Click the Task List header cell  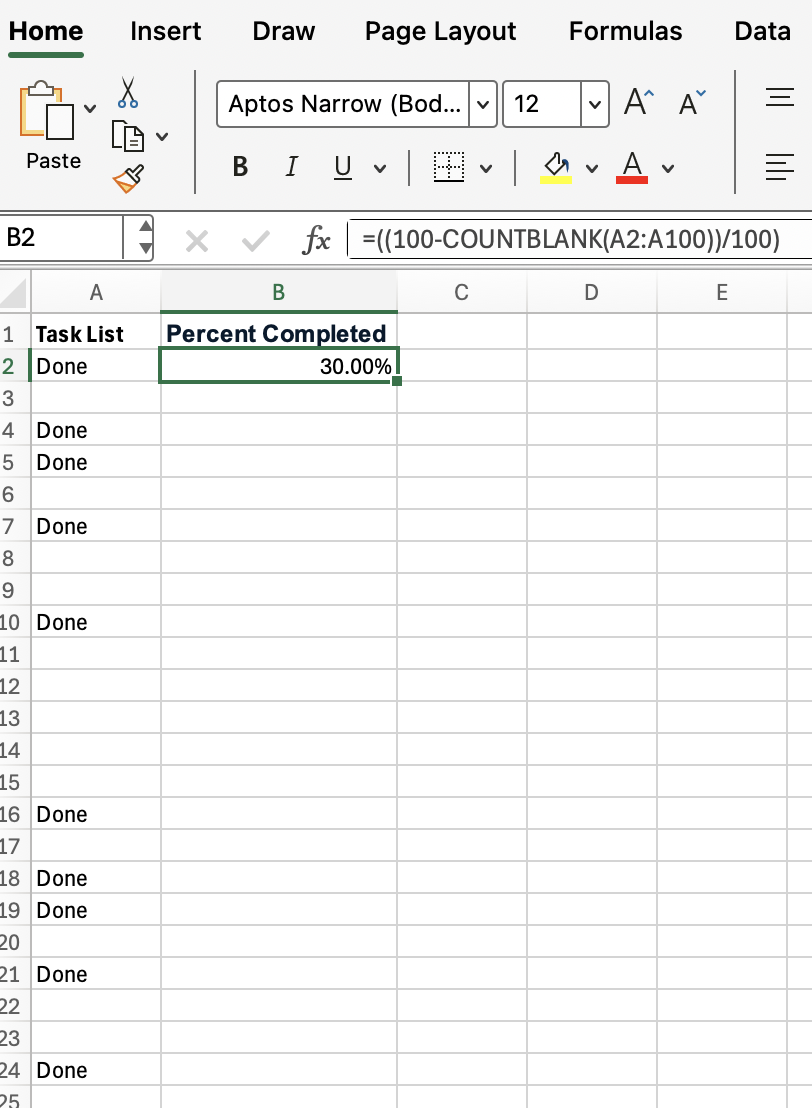click(96, 334)
